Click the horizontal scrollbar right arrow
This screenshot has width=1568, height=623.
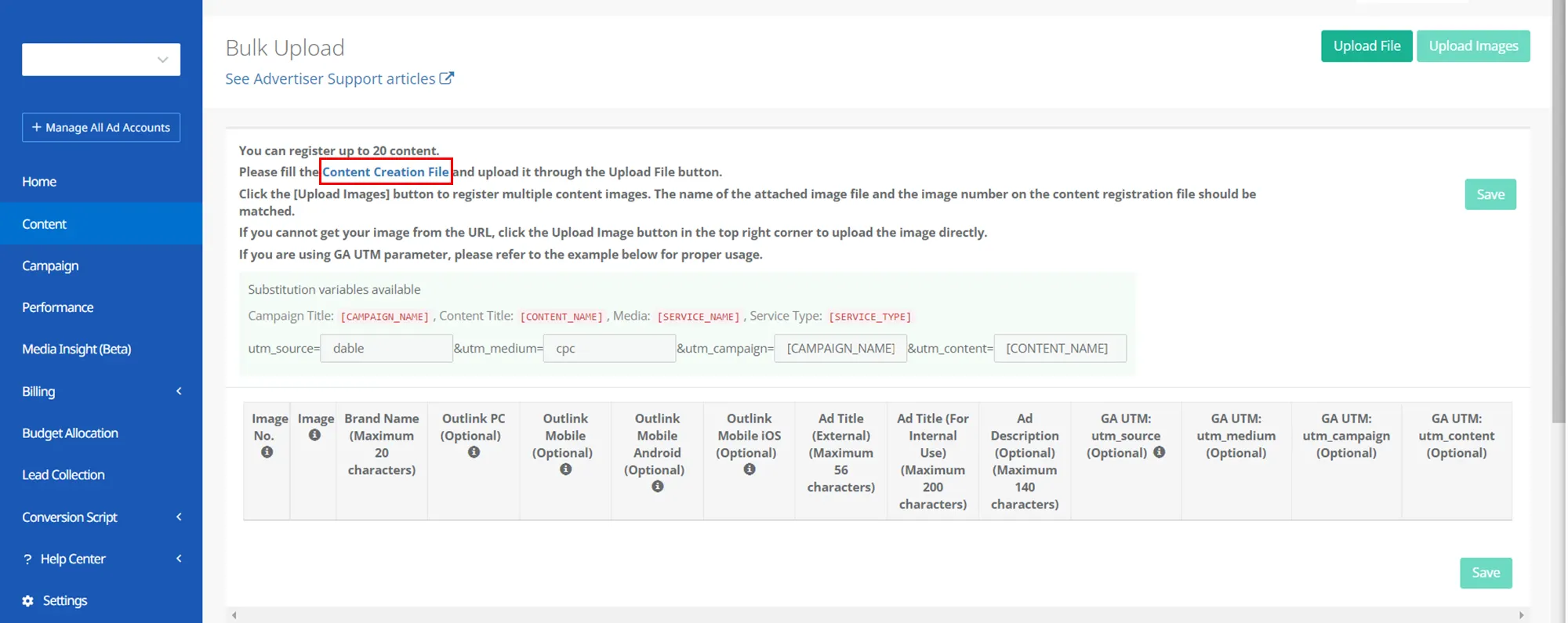click(1522, 615)
